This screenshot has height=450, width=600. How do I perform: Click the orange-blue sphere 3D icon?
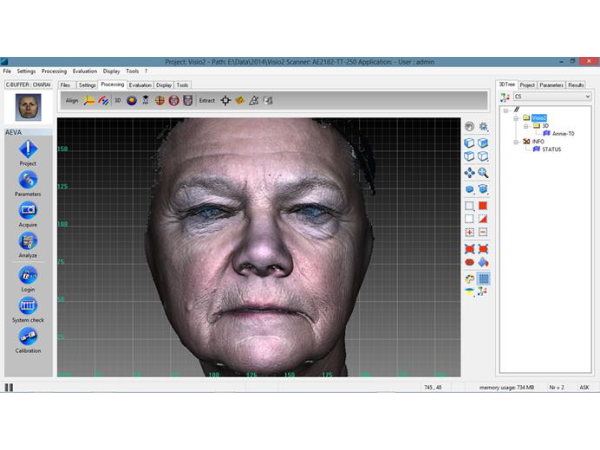132,101
